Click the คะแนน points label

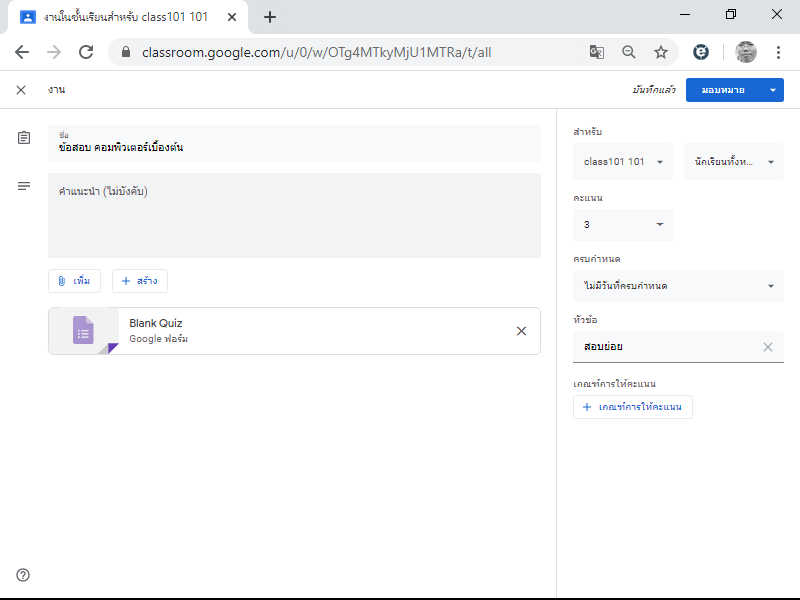pyautogui.click(x=588, y=198)
